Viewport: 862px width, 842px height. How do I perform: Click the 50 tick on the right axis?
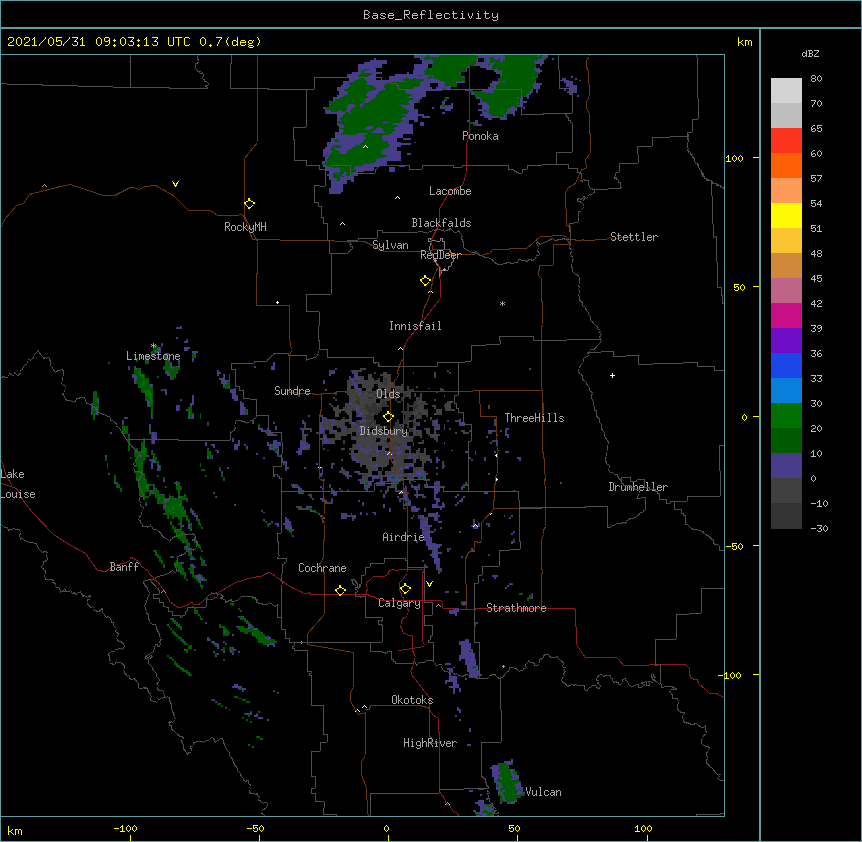(739, 287)
